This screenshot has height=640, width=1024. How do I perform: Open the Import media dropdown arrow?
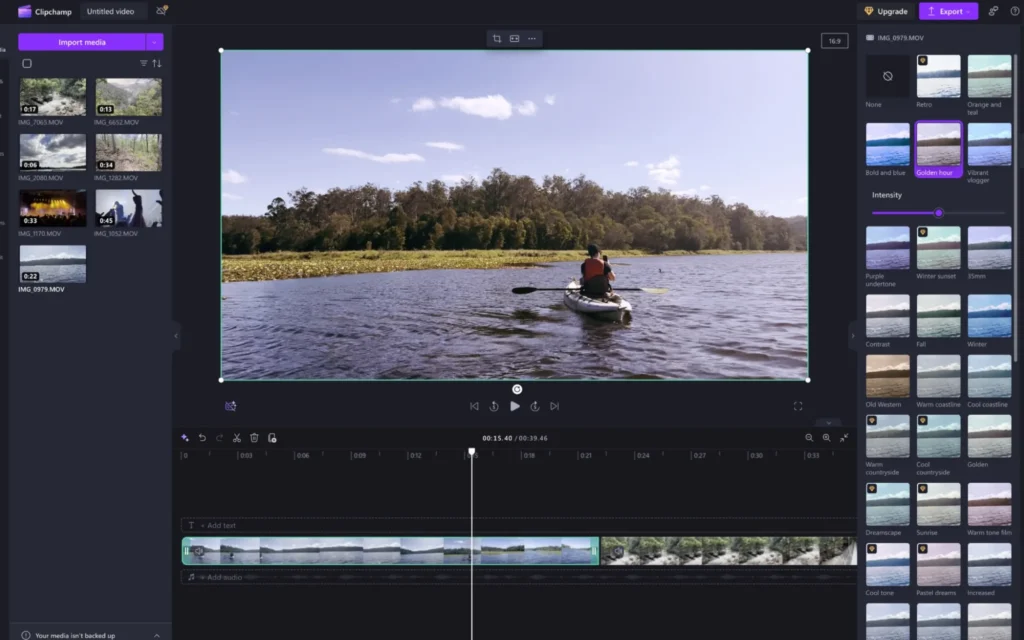[x=154, y=42]
